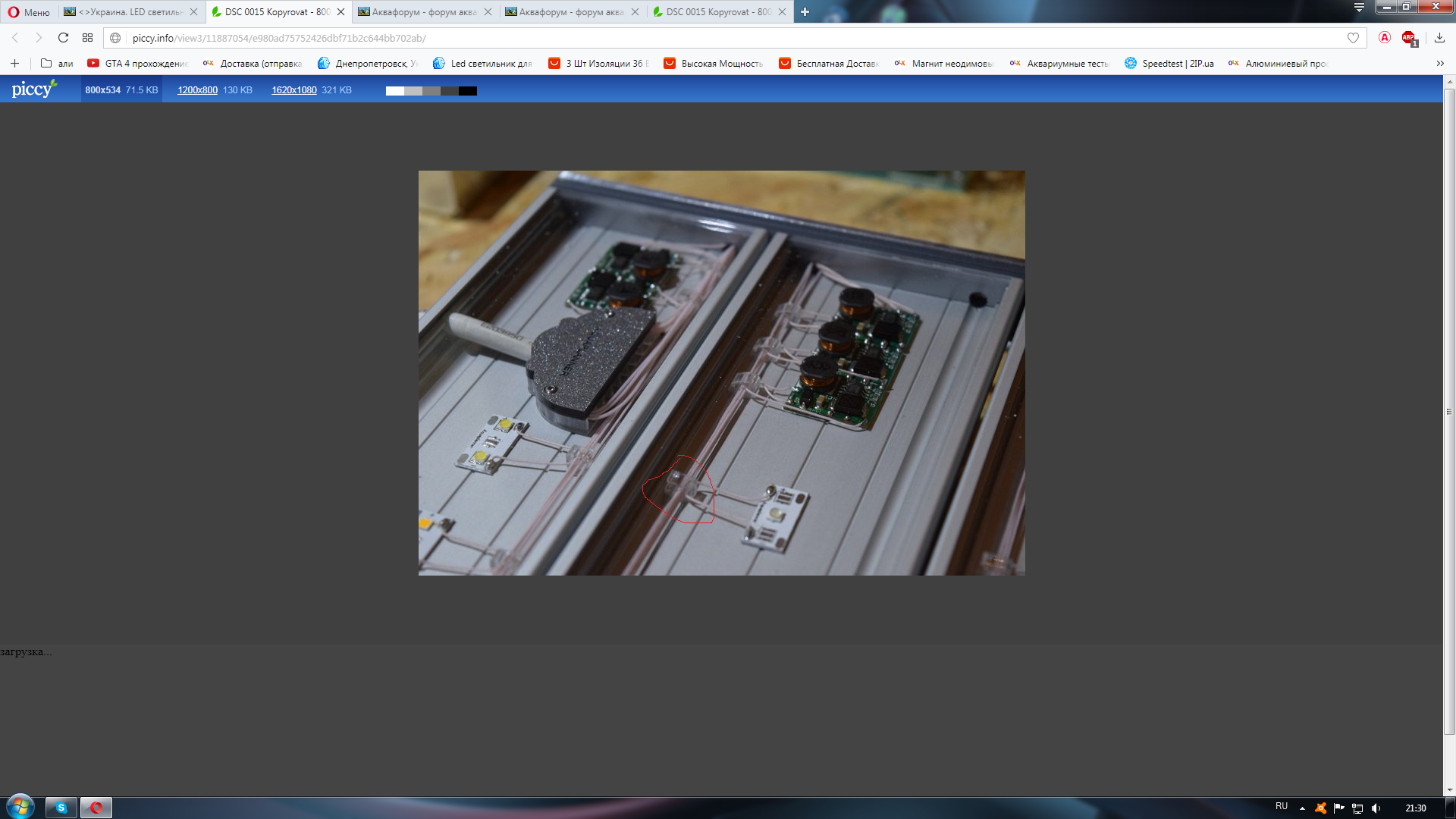The width and height of the screenshot is (1456, 819).
Task: Click the piccy logo
Action: tap(33, 89)
